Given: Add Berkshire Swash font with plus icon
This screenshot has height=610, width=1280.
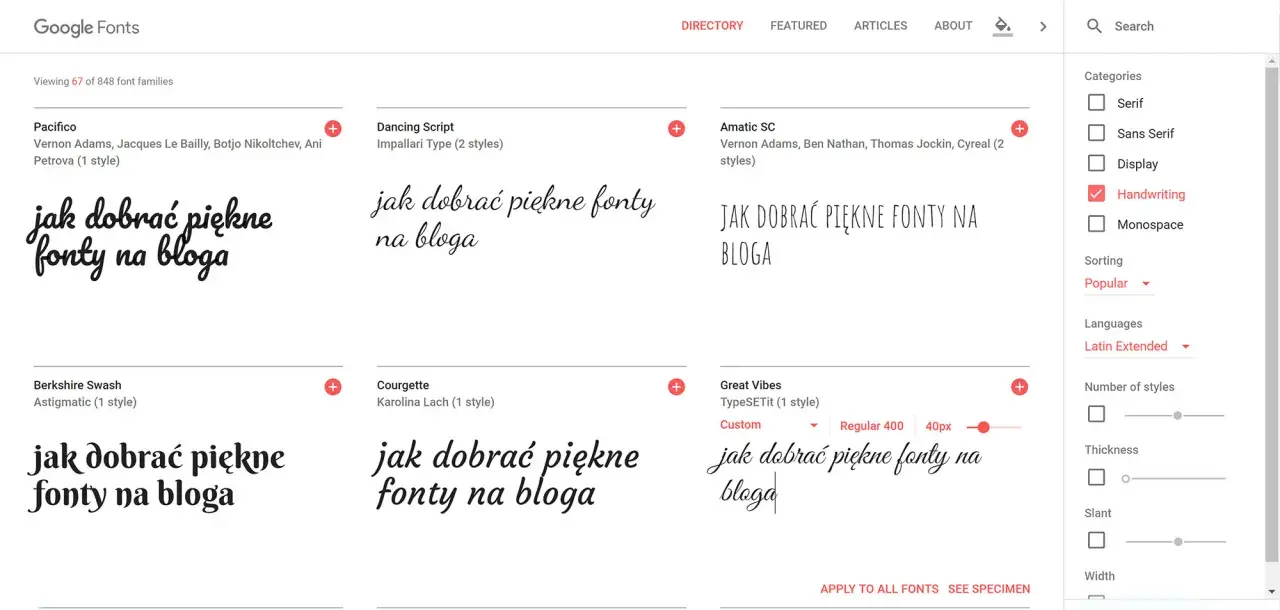Looking at the screenshot, I should 333,387.
